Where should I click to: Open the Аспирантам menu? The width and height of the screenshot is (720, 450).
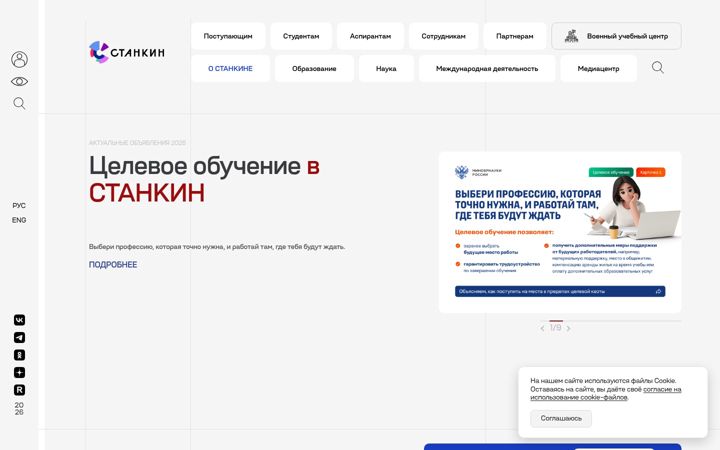(370, 36)
